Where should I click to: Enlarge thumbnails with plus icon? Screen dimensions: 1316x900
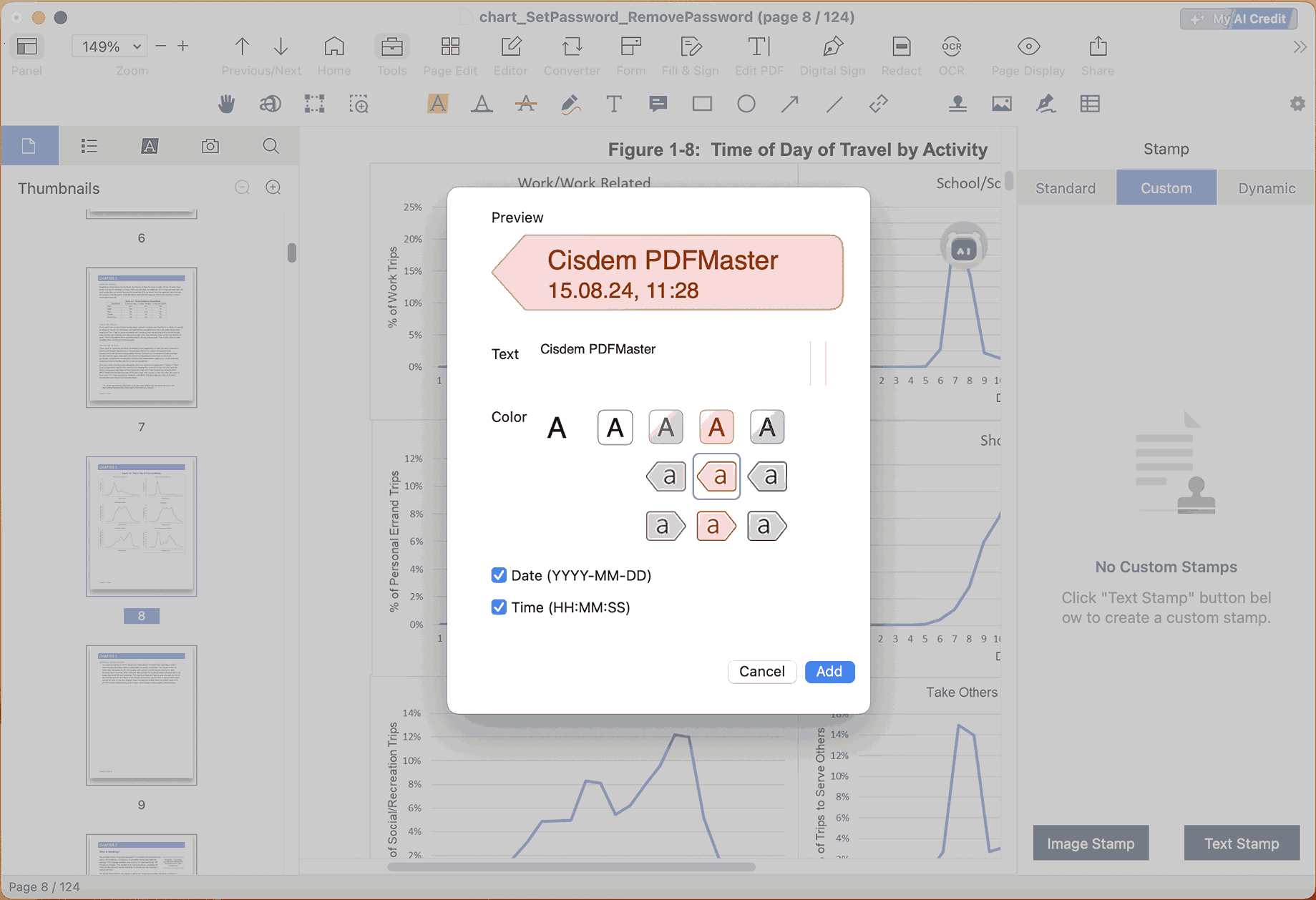coord(273,187)
